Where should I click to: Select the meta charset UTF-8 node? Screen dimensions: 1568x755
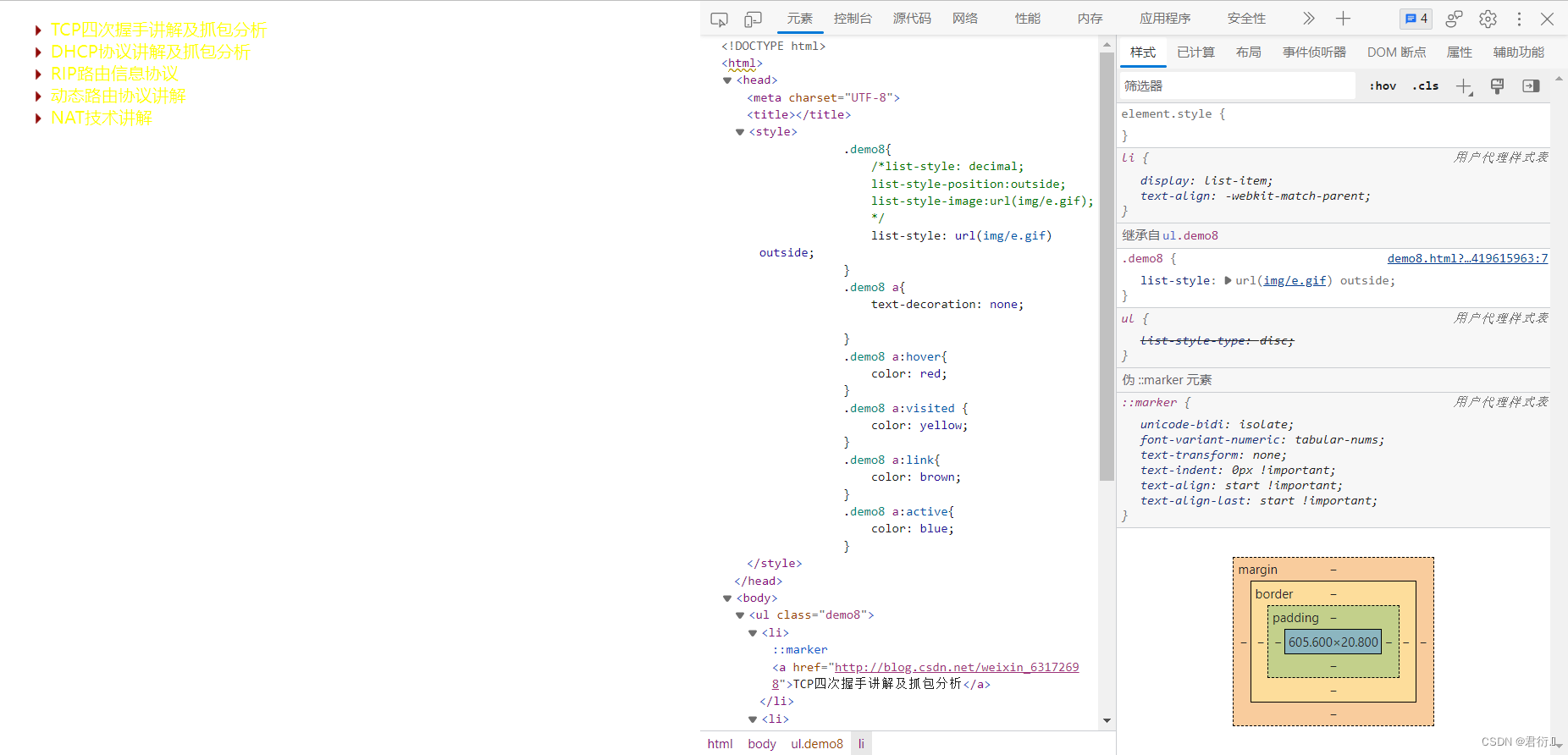(x=823, y=97)
